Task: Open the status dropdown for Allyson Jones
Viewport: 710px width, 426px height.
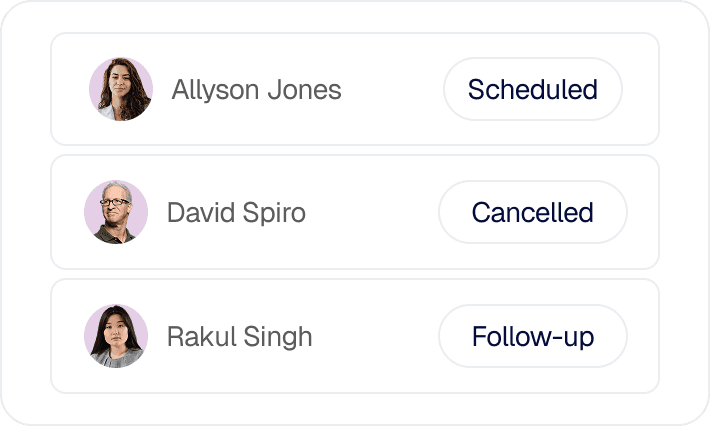Action: click(532, 89)
